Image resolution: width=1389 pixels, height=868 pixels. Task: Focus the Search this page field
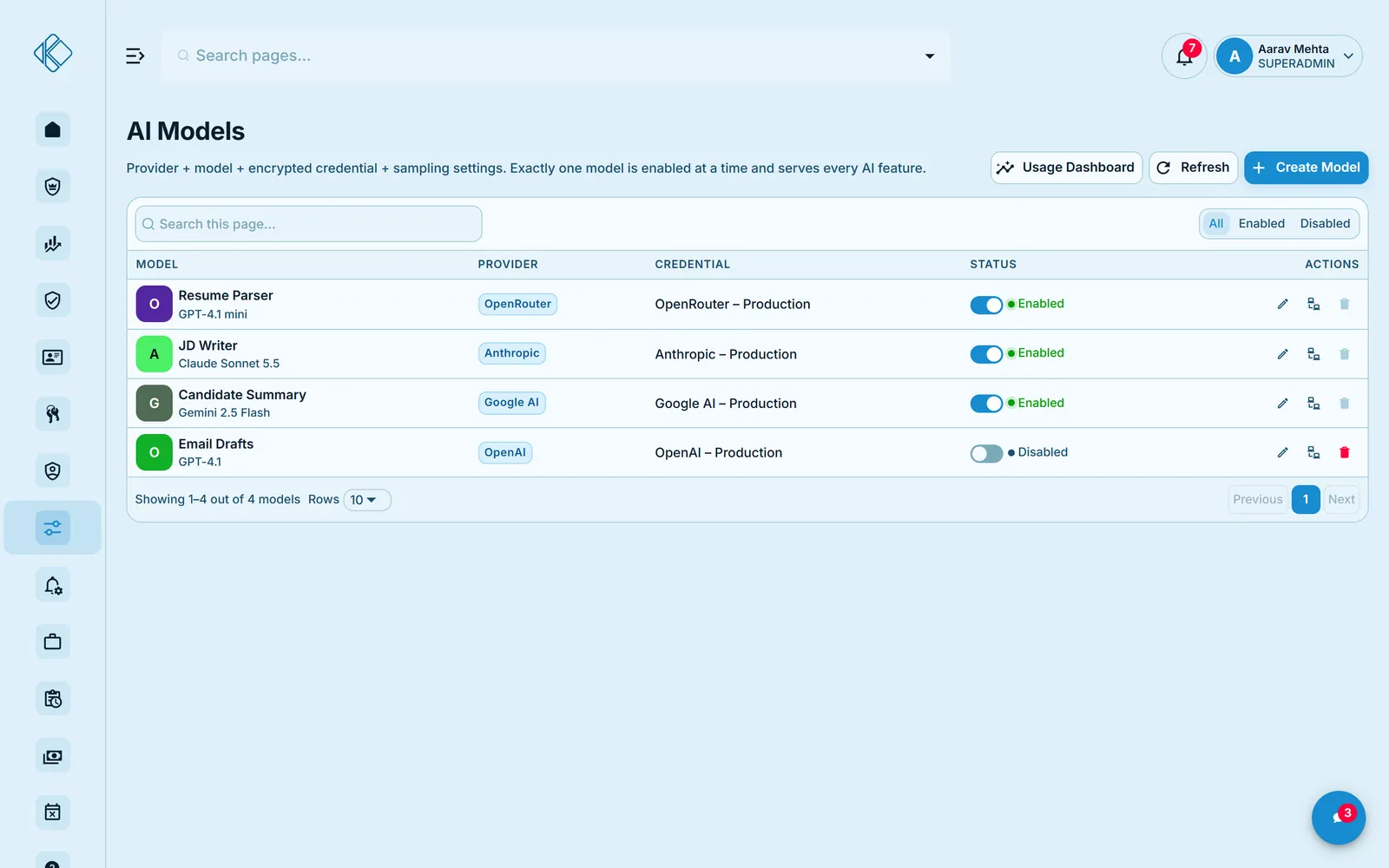pos(308,224)
